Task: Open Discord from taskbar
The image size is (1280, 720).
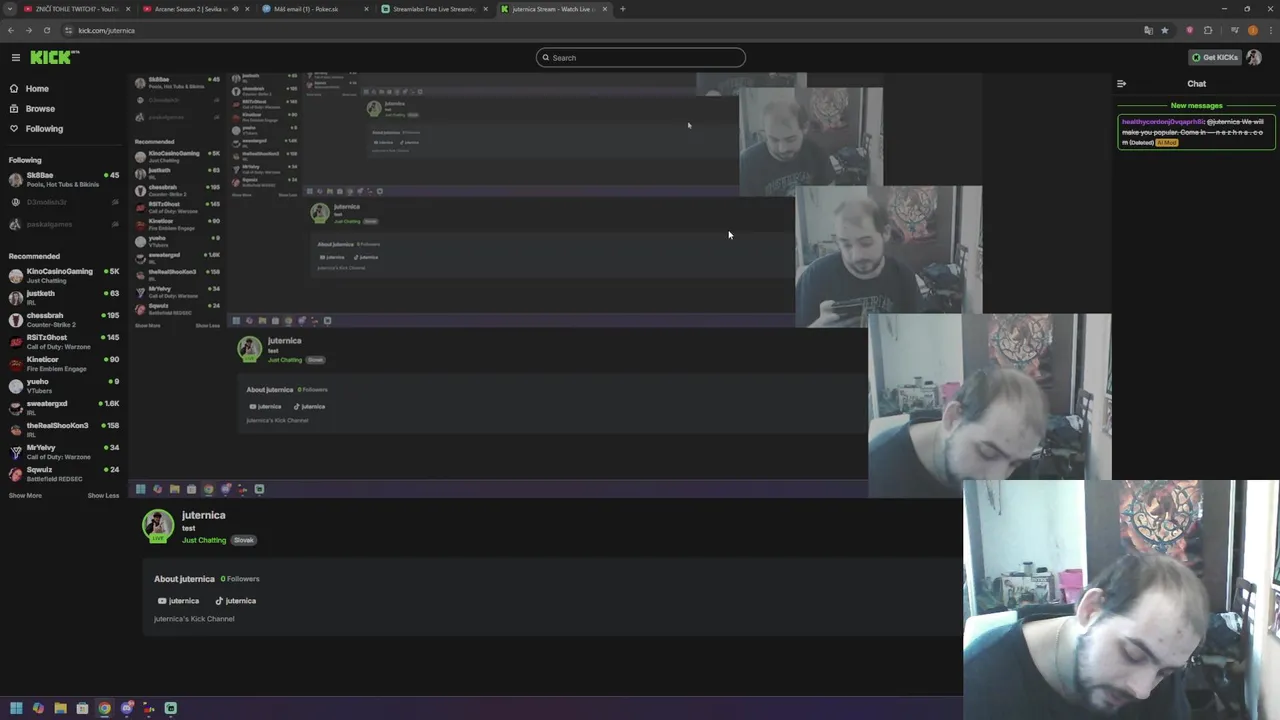Action: tap(127, 708)
